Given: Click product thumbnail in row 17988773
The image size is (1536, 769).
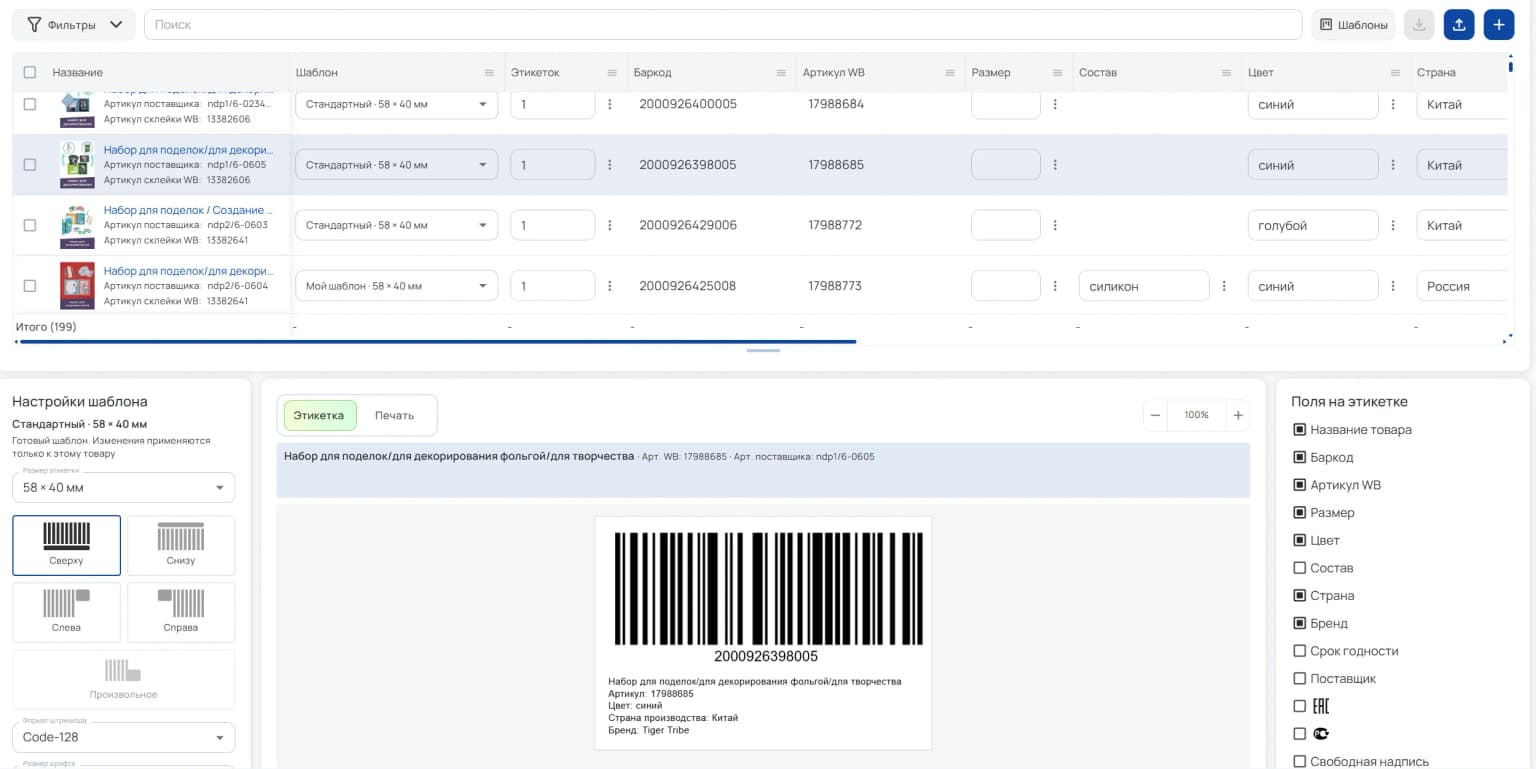Looking at the screenshot, I should point(77,285).
